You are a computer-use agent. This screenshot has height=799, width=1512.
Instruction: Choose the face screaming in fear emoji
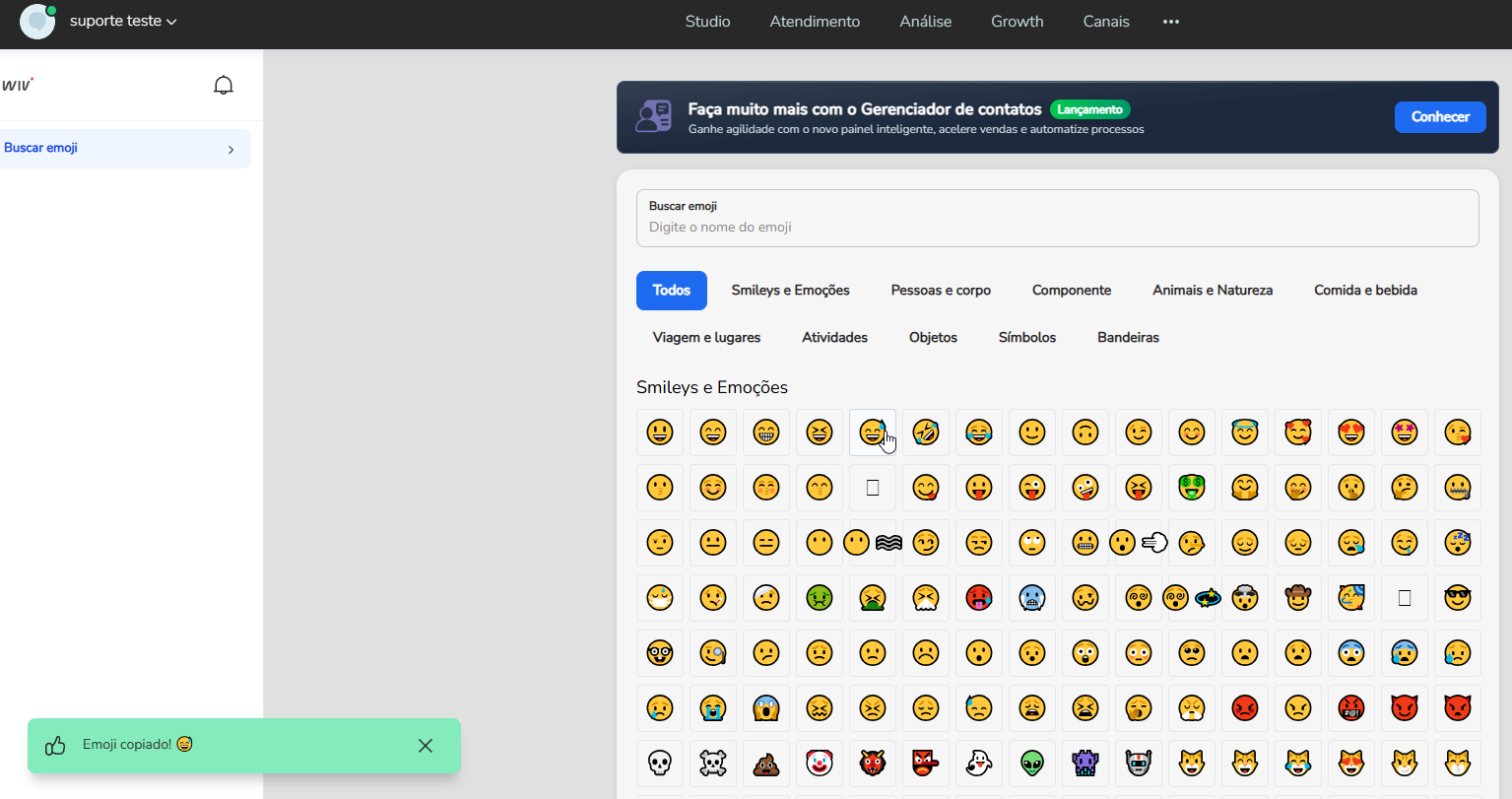(766, 708)
